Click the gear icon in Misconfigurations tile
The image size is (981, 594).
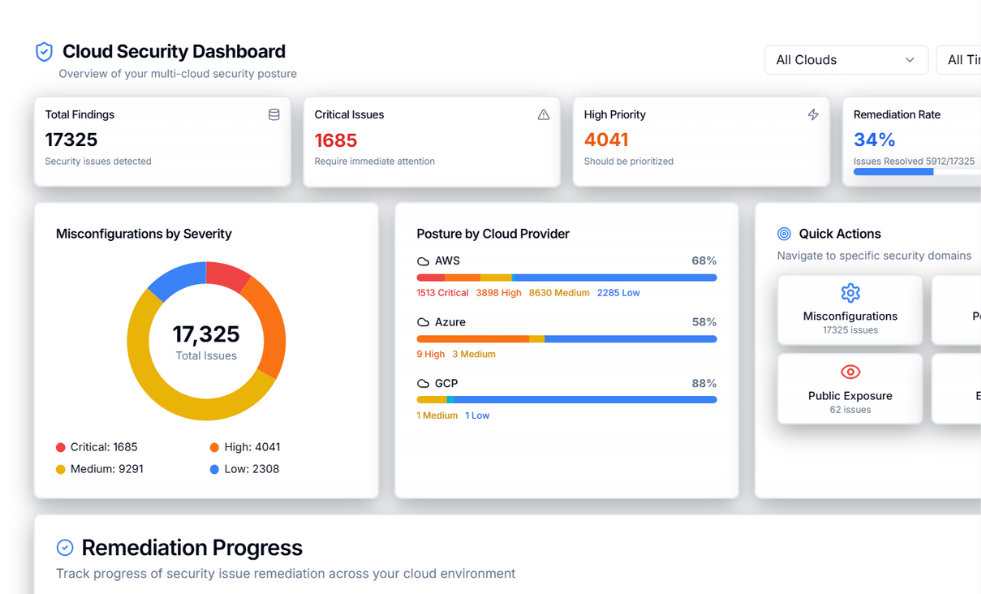click(850, 293)
